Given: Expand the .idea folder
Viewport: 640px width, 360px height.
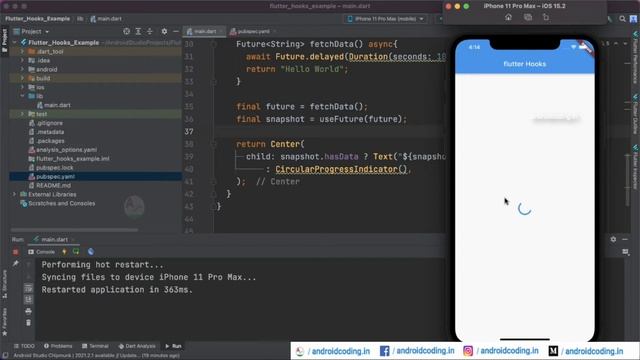Looking at the screenshot, I should coord(22,60).
